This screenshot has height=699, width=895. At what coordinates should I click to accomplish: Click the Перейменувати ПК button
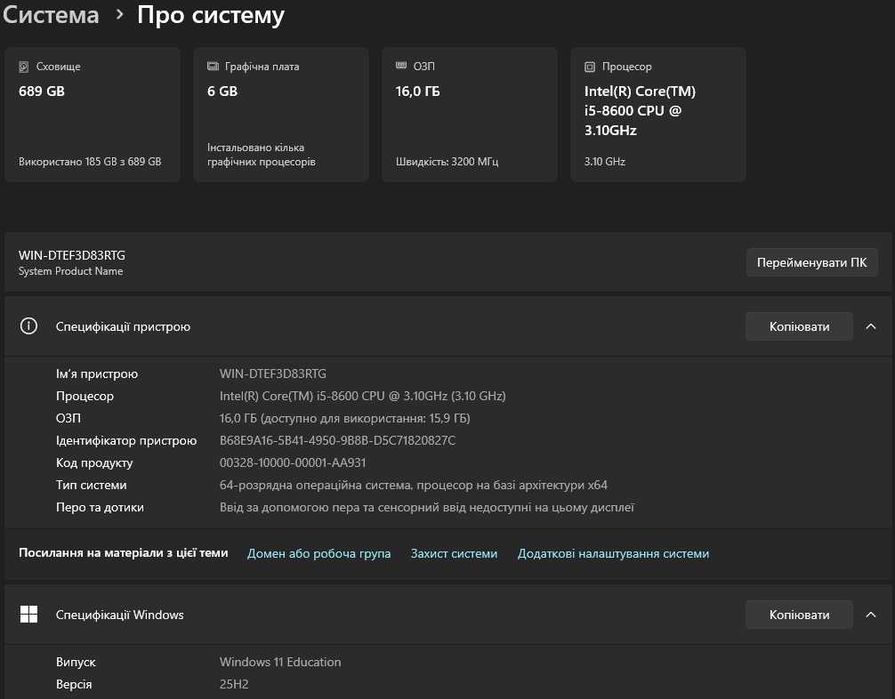[812, 262]
